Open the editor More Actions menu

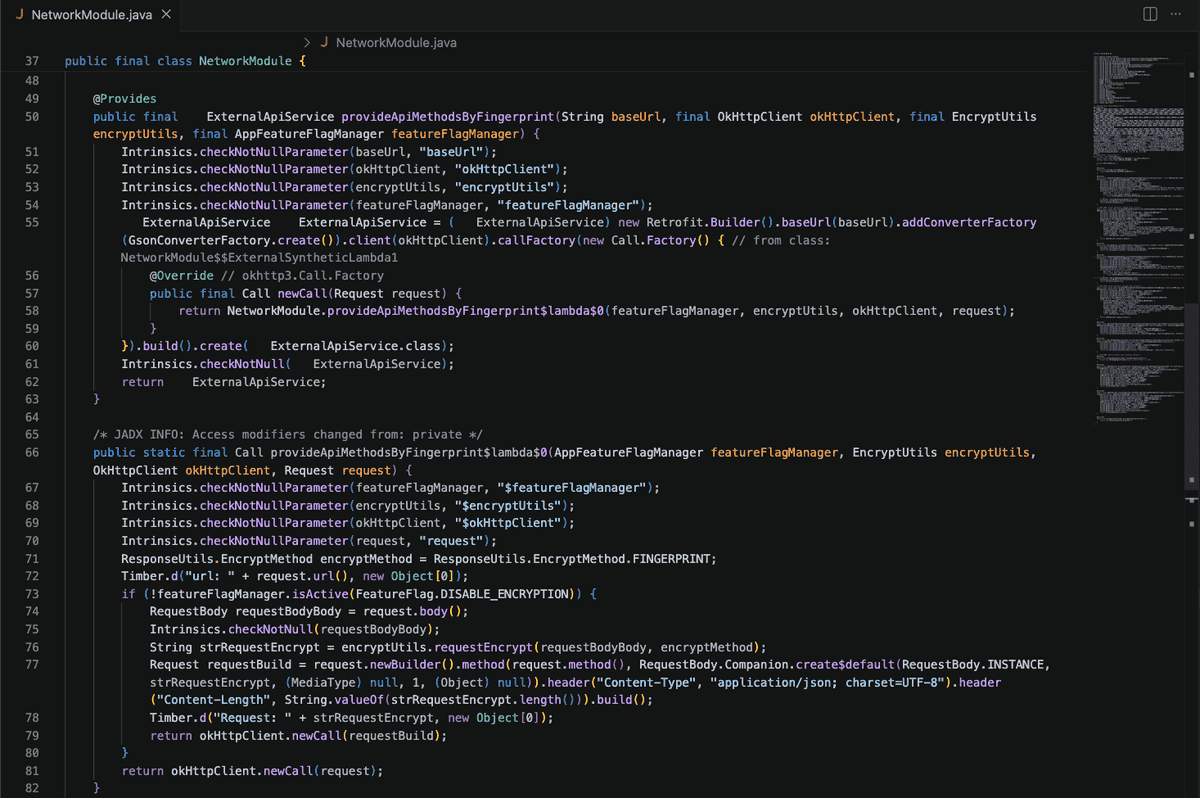1175,15
